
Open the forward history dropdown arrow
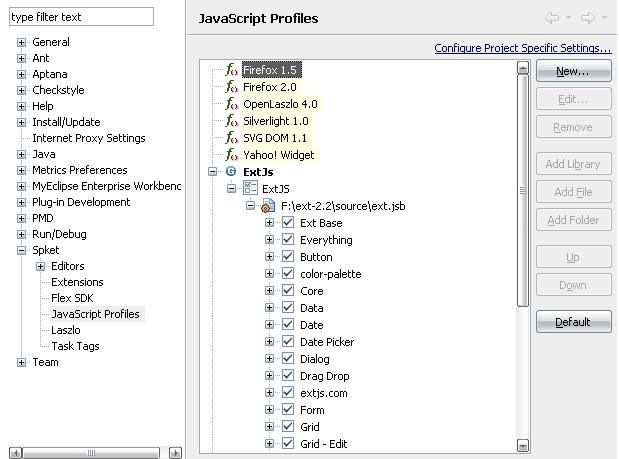604,17
